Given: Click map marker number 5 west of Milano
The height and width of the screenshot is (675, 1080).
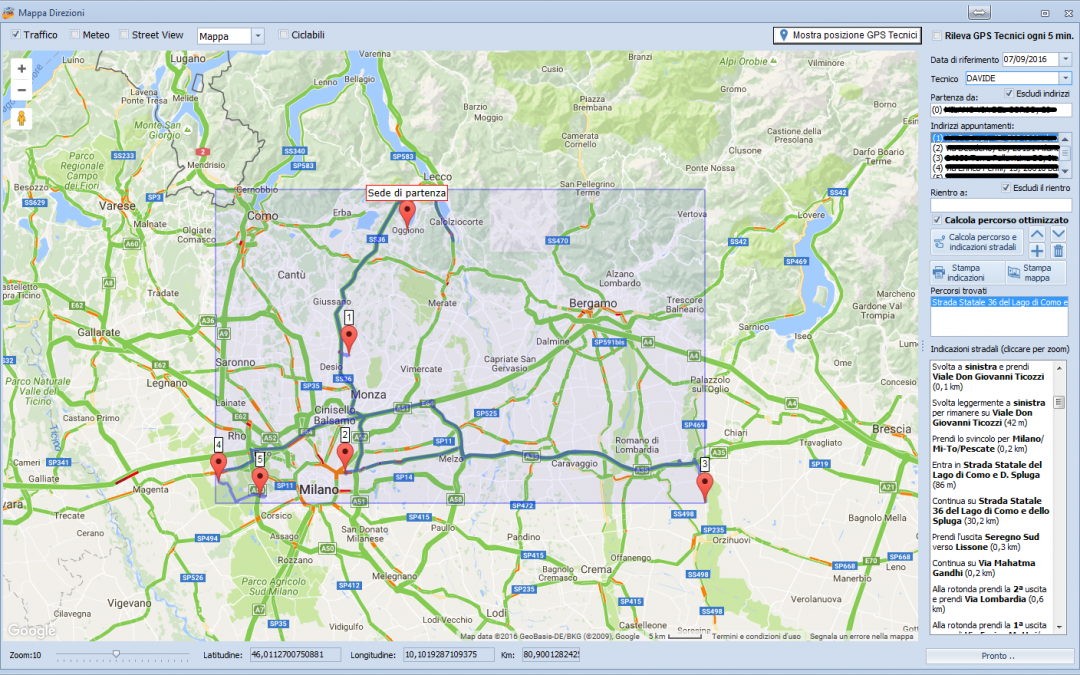Looking at the screenshot, I should tap(259, 480).
